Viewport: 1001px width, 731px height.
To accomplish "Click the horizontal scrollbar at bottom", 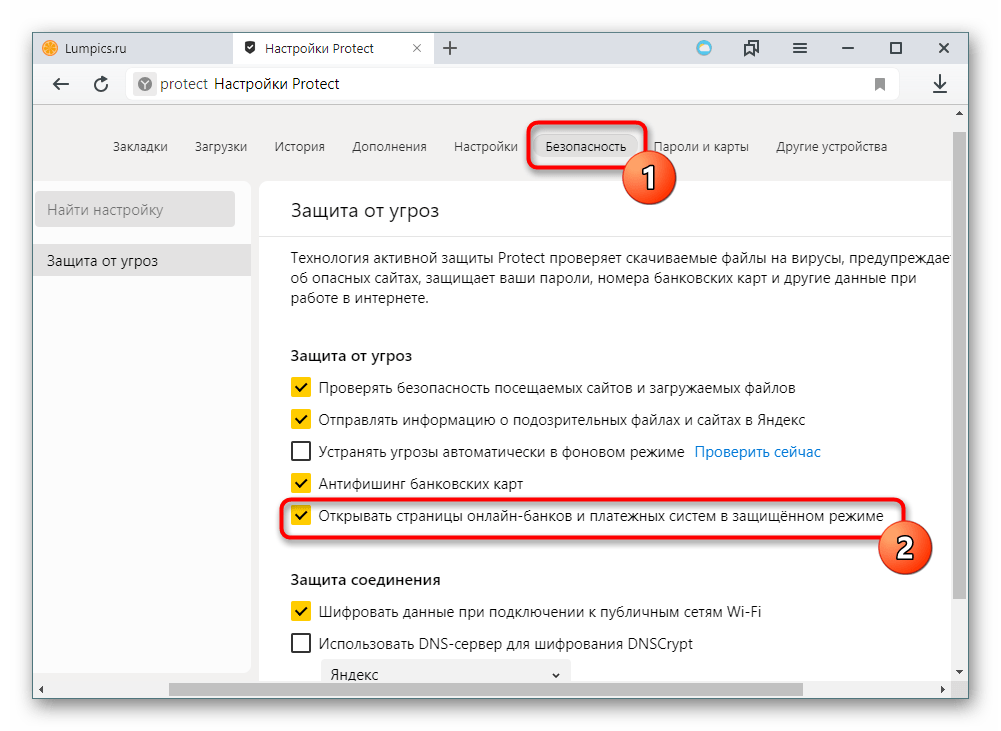I will pos(485,689).
